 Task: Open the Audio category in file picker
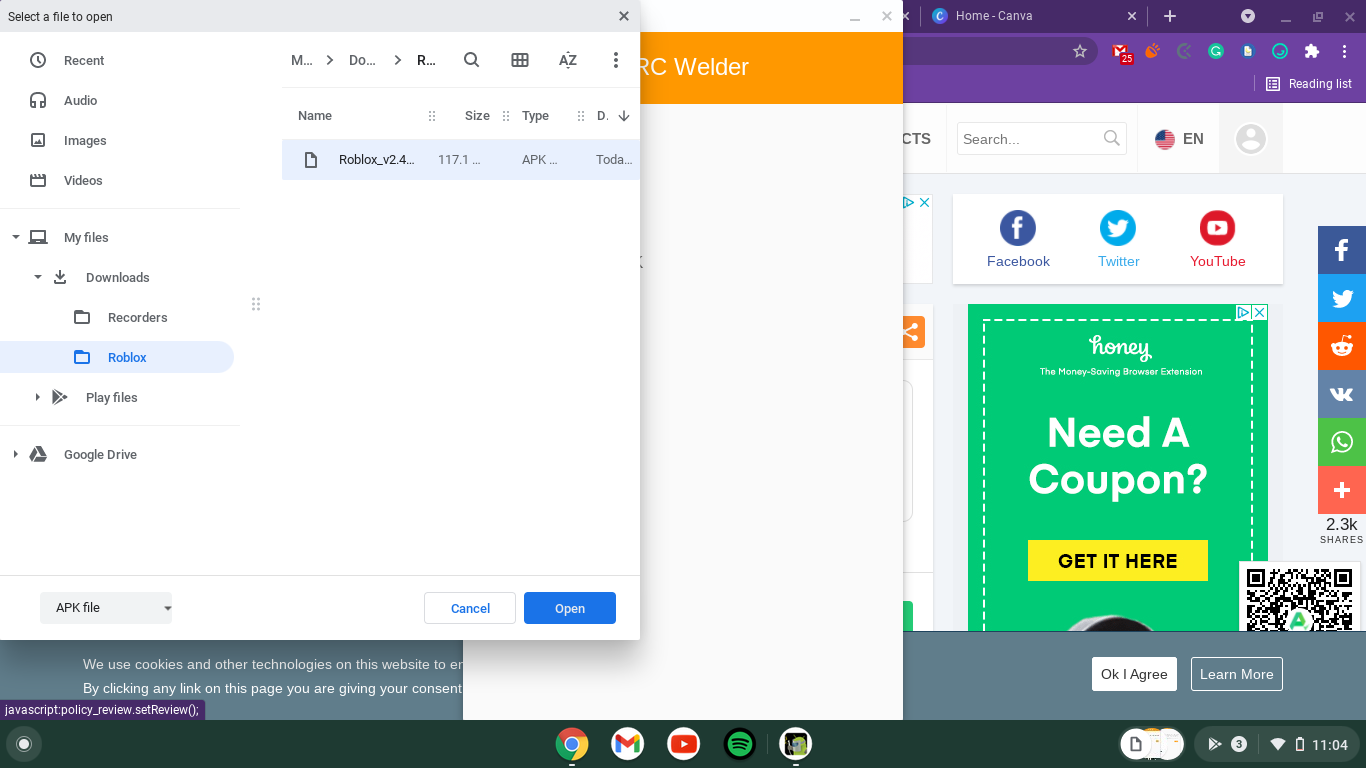[x=80, y=100]
